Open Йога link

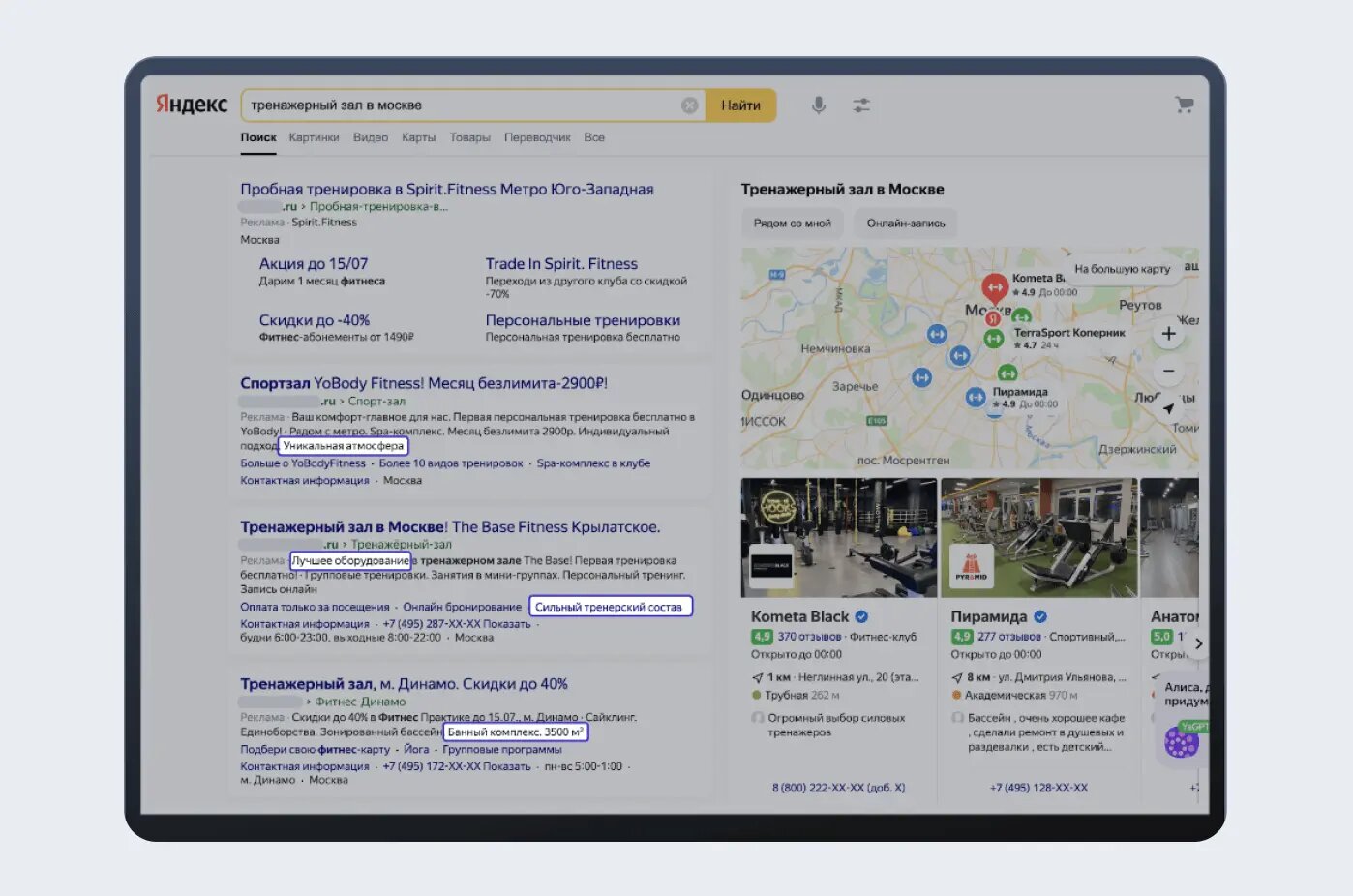[x=416, y=749]
